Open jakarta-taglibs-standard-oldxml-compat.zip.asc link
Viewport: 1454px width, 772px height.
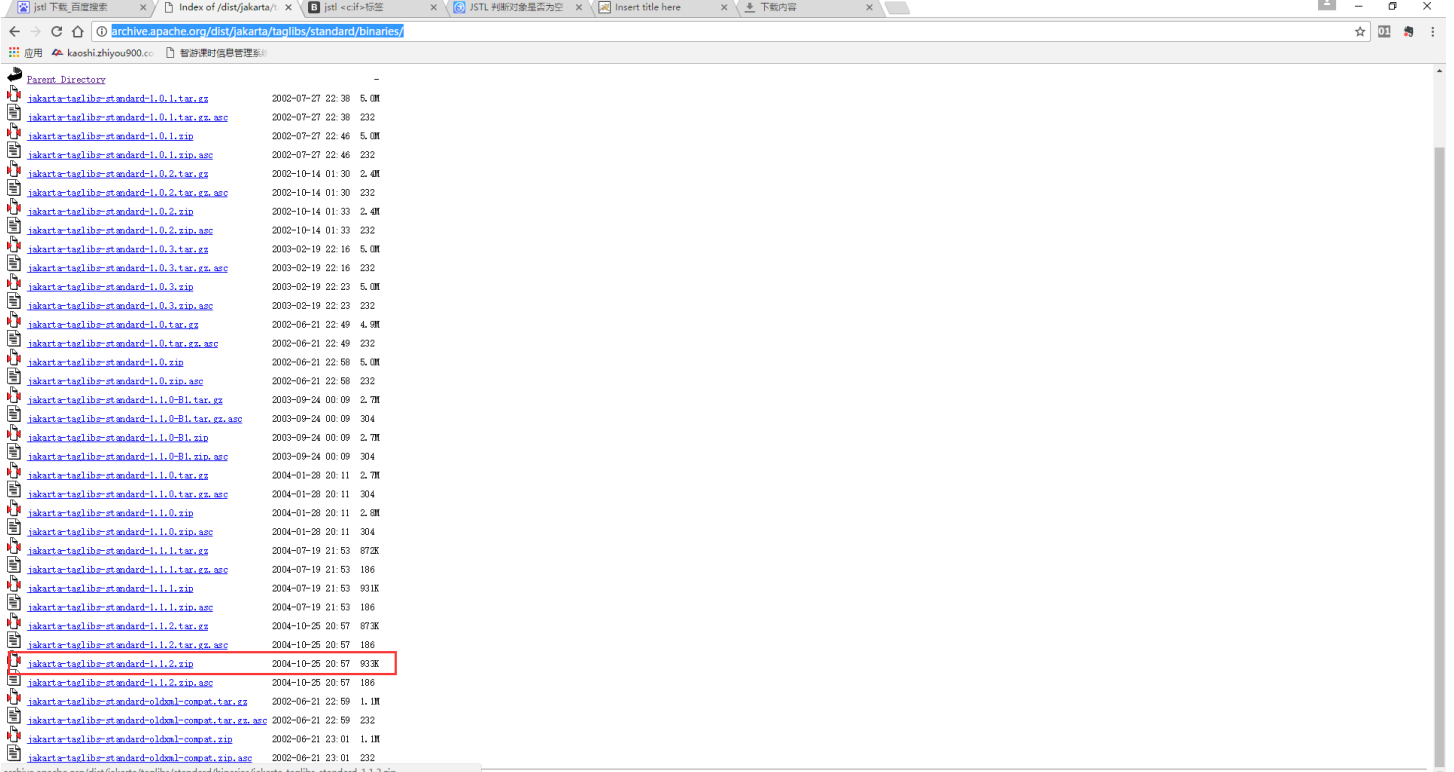(140, 758)
